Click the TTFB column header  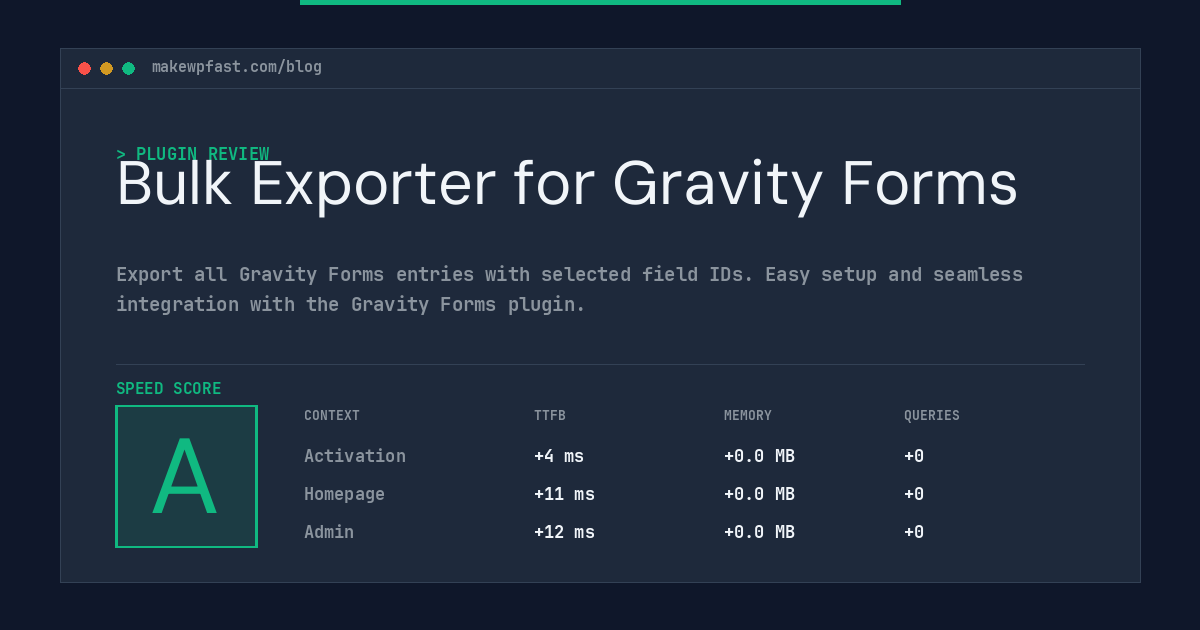coord(550,416)
